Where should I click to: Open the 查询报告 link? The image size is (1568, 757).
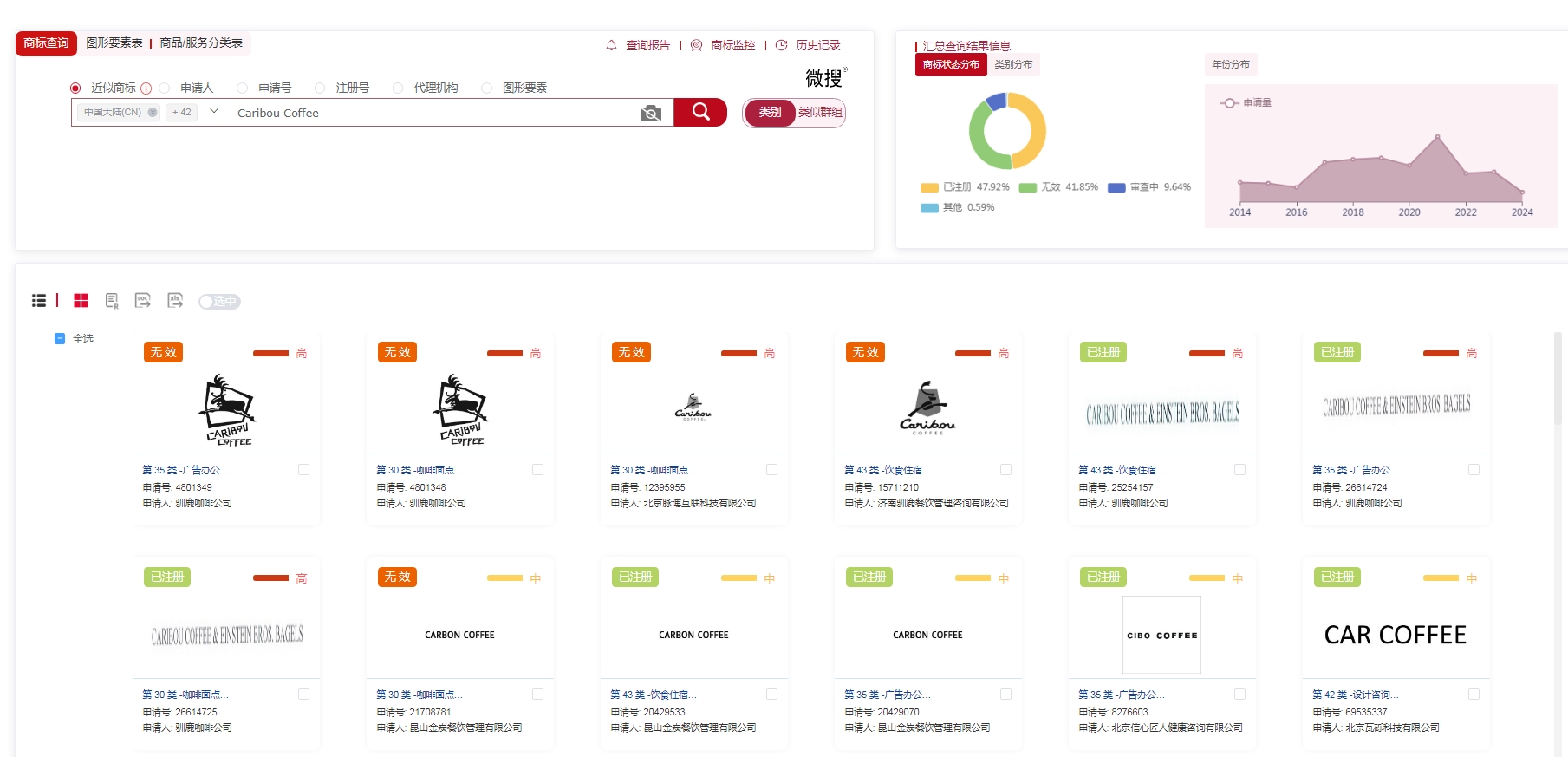click(647, 45)
